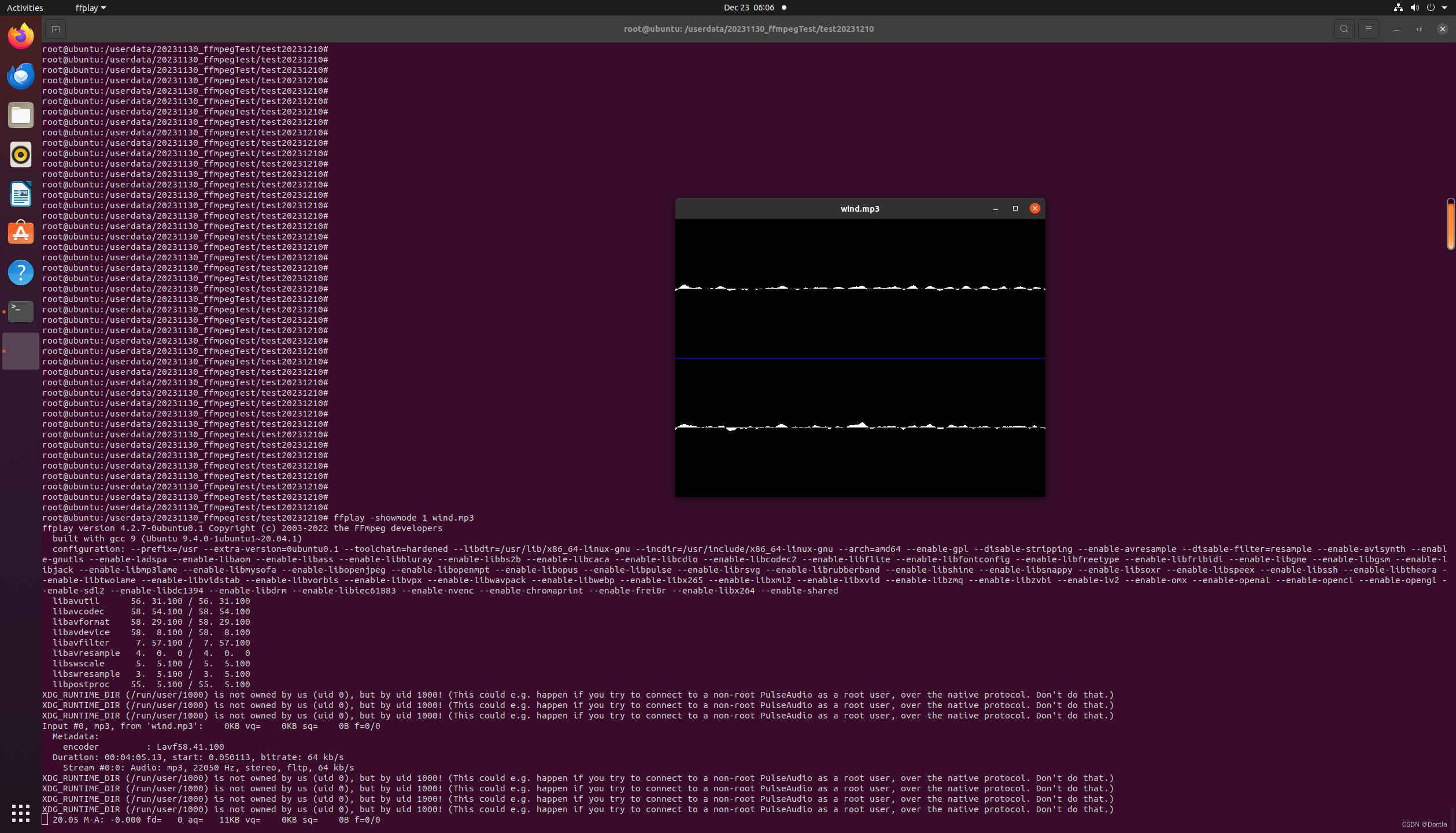Click the 'libpostproc 55. 5.100' line

[151, 684]
